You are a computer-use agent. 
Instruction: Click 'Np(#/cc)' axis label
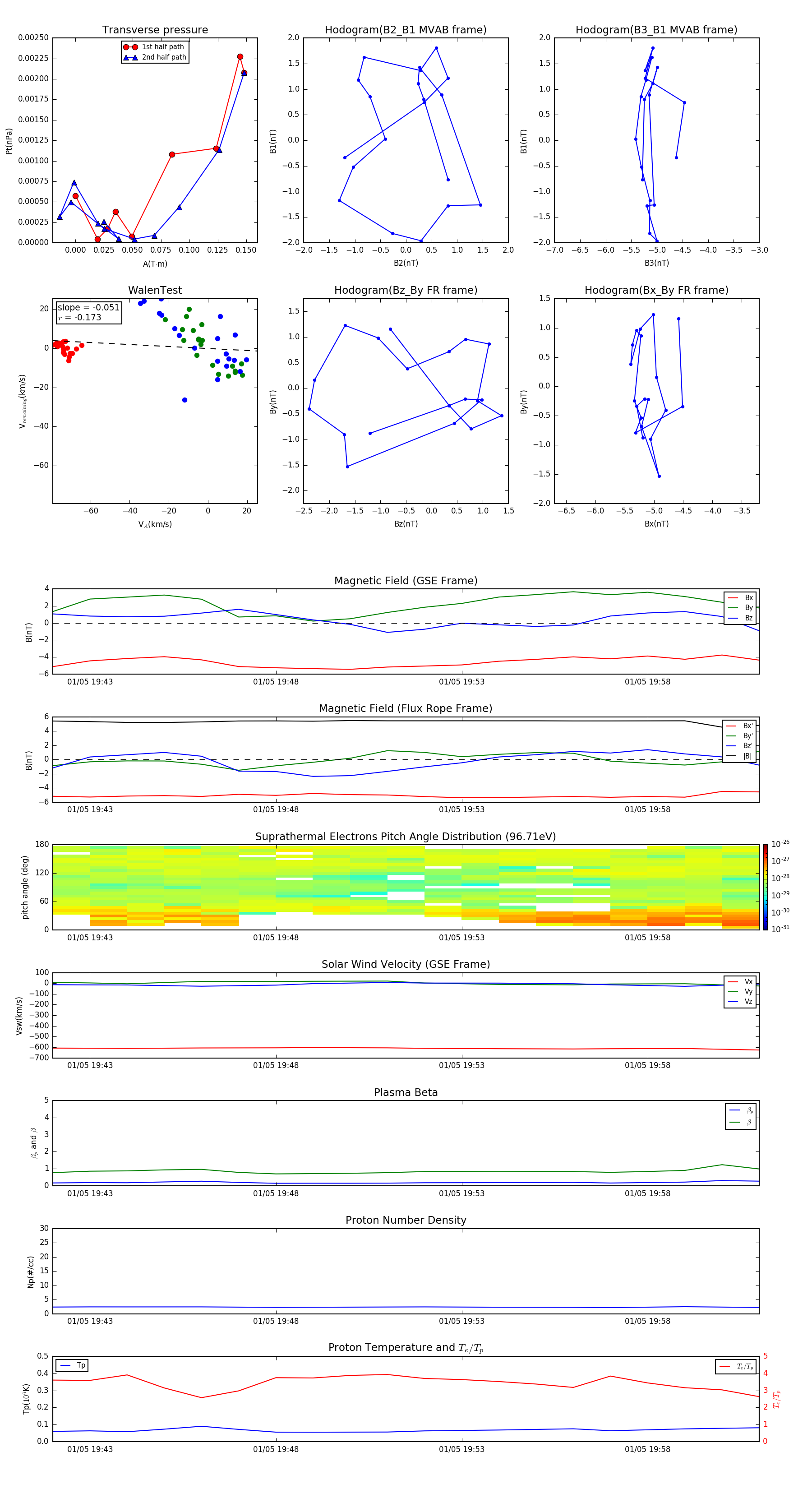pyautogui.click(x=31, y=1271)
